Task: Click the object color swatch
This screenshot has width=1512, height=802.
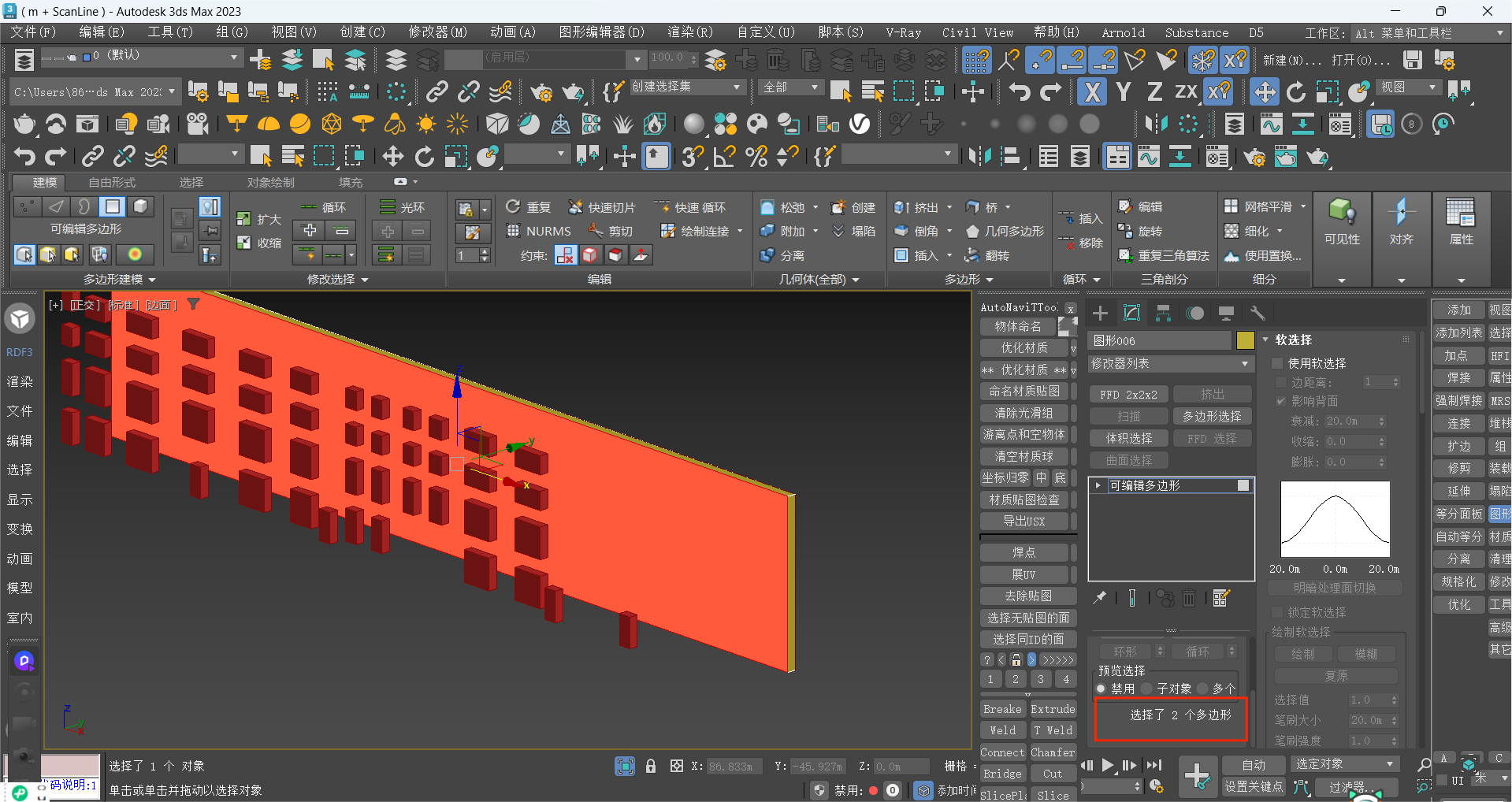Action: pos(1245,340)
